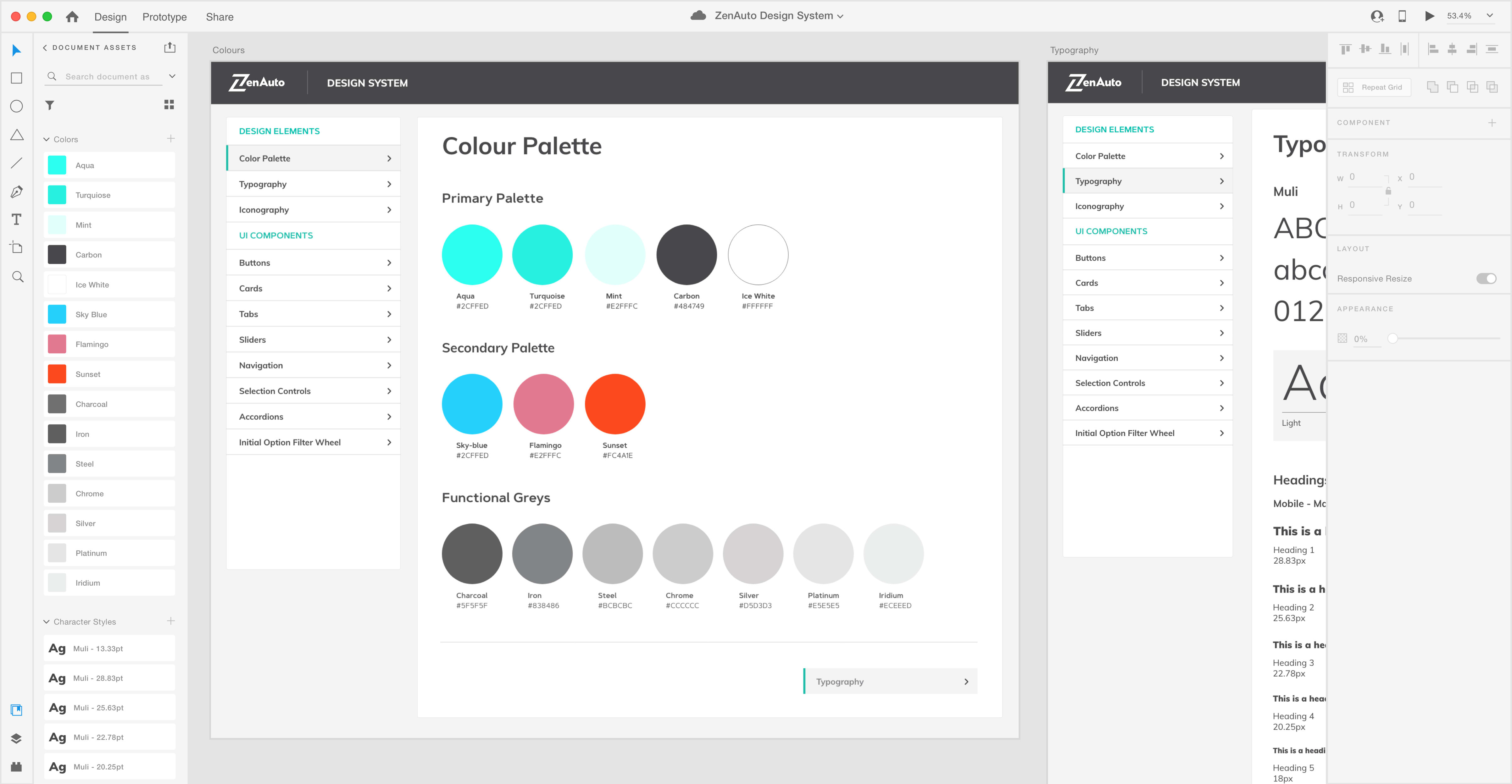Open the Layers panel icon
The image size is (1512, 784).
(16, 738)
